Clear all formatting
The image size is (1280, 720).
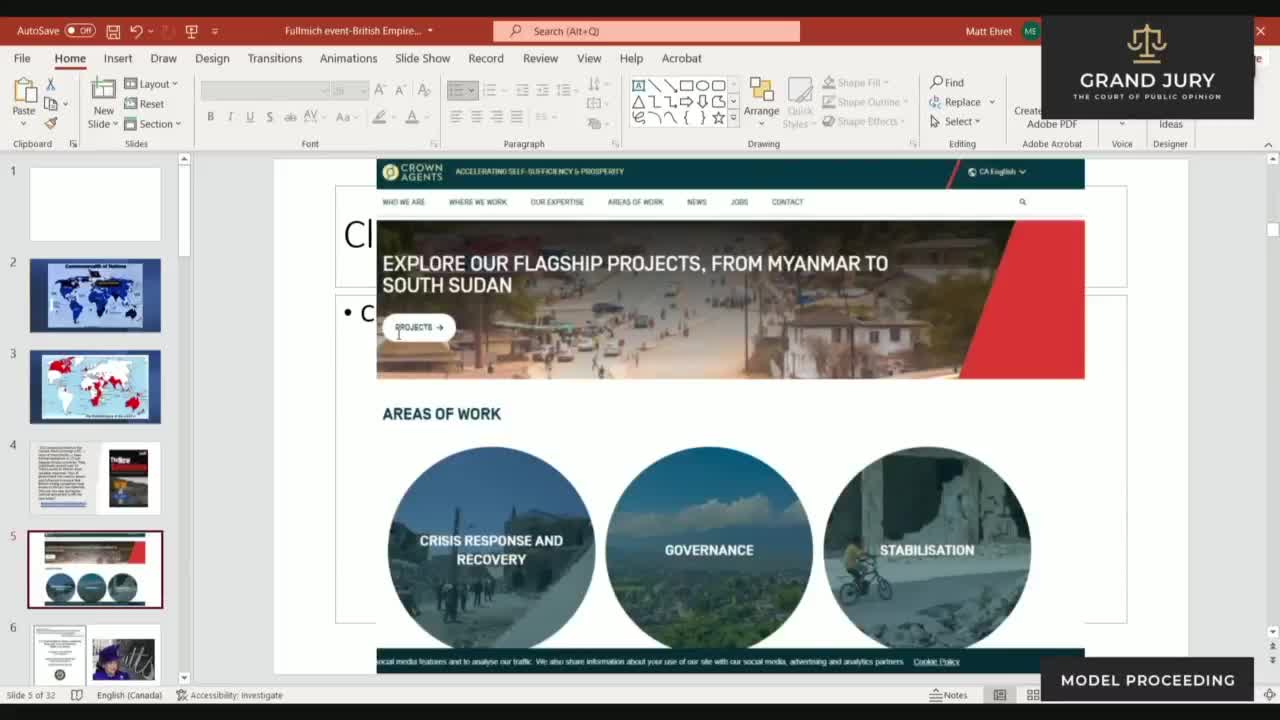click(x=422, y=90)
